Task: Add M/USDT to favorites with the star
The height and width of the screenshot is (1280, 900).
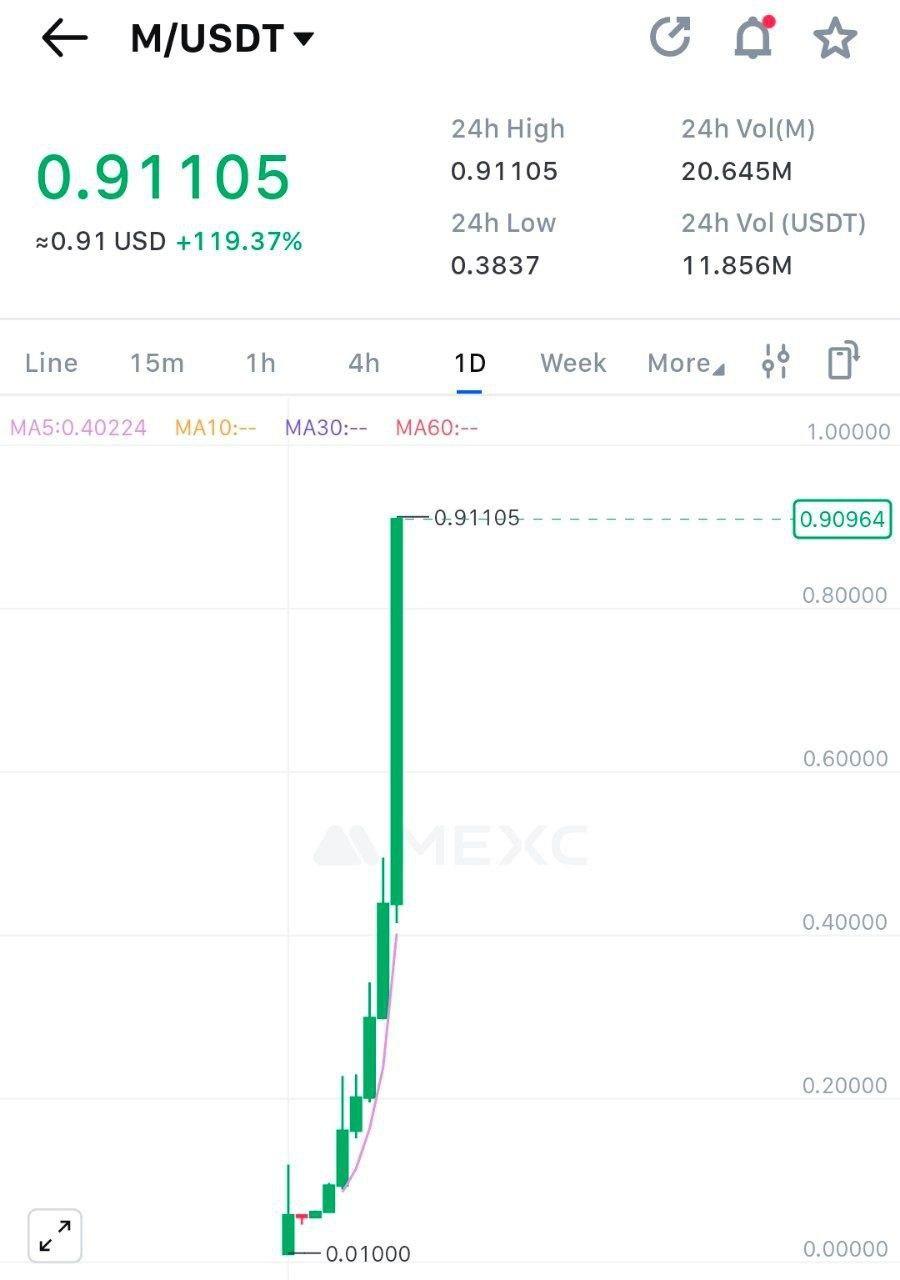Action: (835, 39)
